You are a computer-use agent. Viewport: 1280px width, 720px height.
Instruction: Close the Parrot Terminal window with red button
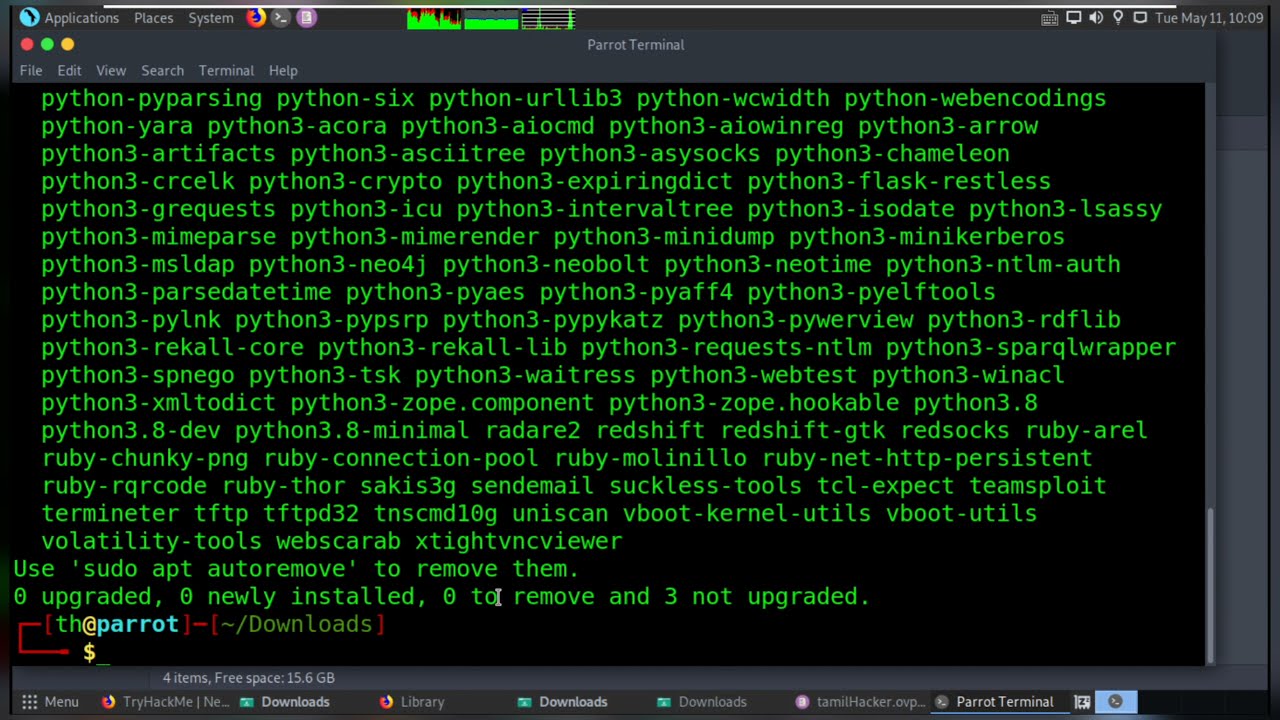[27, 44]
